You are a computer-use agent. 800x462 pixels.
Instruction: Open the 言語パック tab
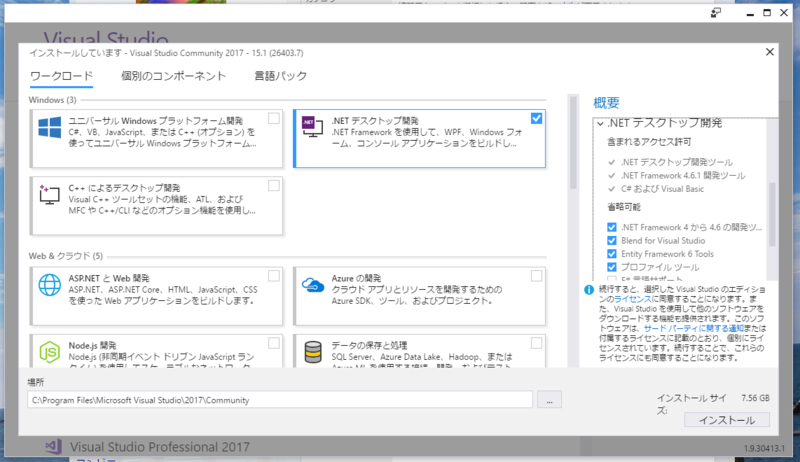click(x=281, y=76)
